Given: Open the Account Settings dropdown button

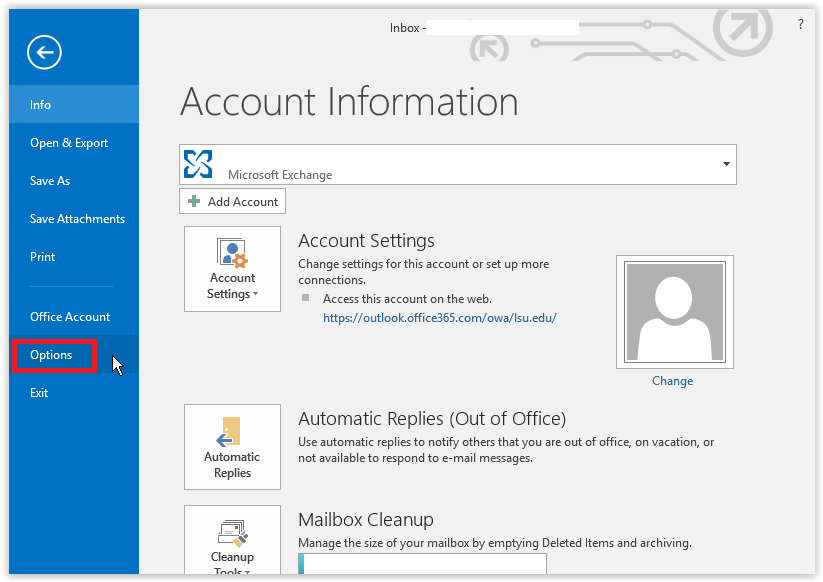Looking at the screenshot, I should tap(233, 269).
